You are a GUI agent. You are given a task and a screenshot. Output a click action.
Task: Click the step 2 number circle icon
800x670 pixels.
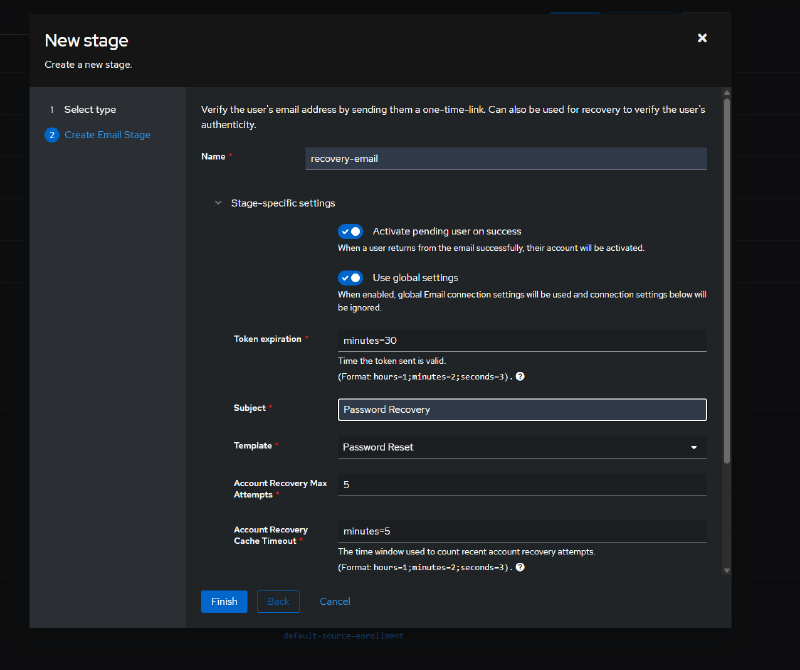pyautogui.click(x=52, y=135)
